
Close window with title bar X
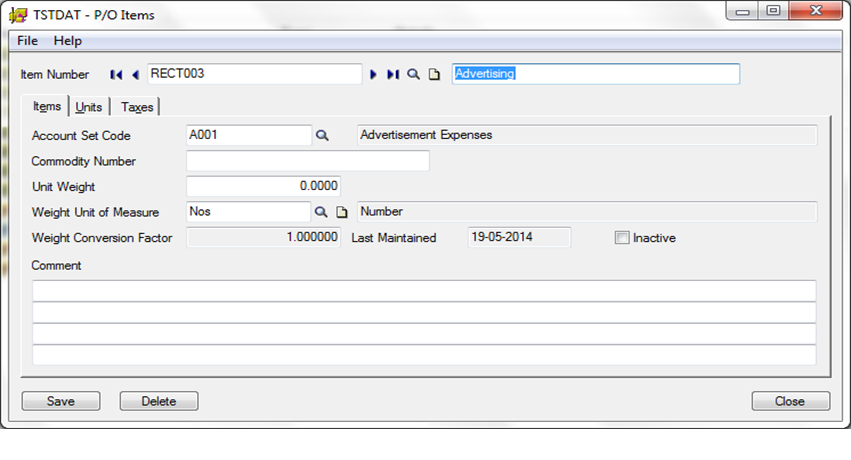(816, 11)
